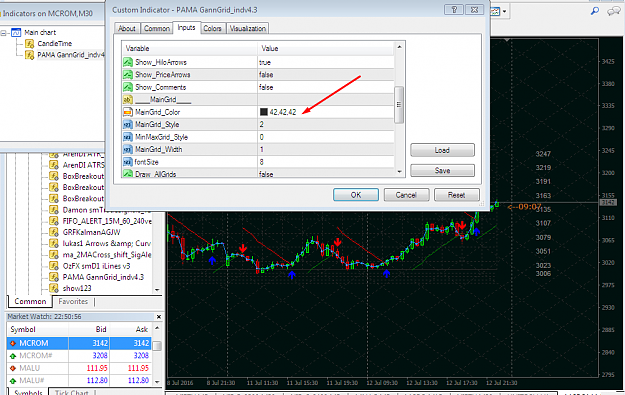Open the Colors tab

click(x=212, y=28)
